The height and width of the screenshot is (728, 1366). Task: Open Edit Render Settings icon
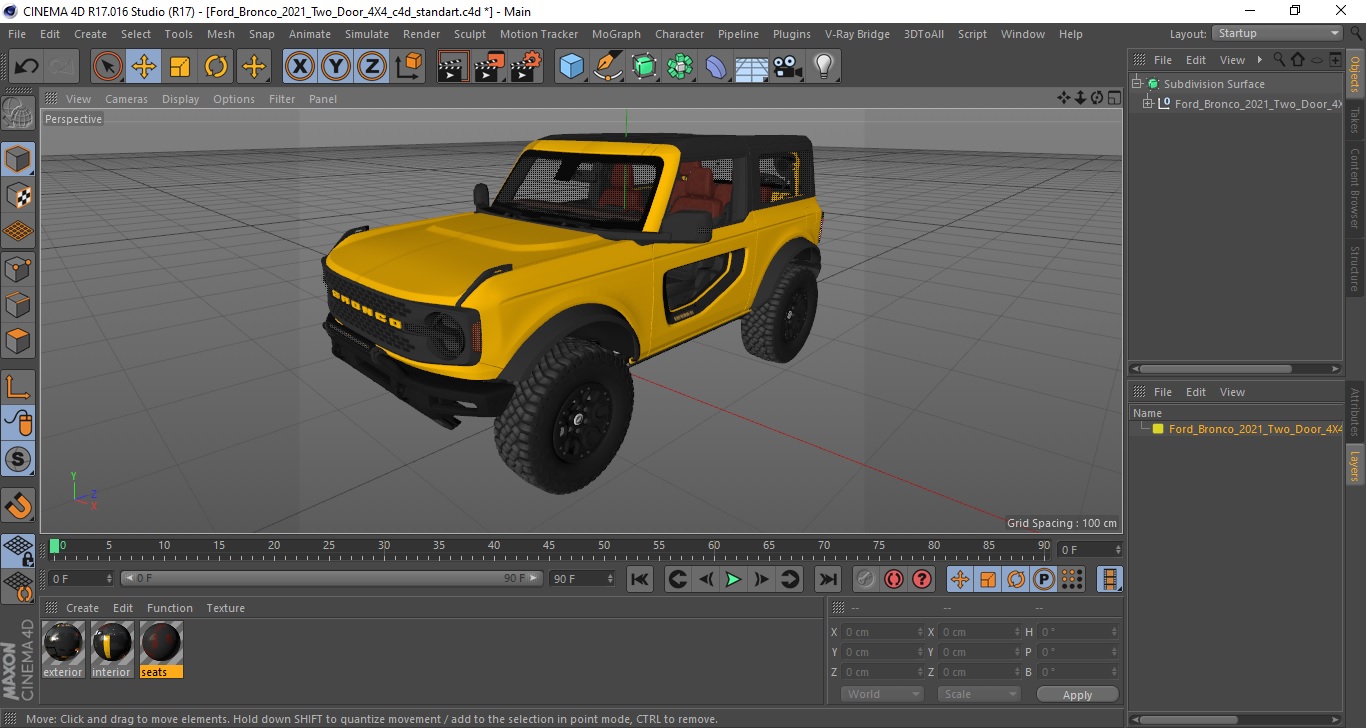point(526,67)
